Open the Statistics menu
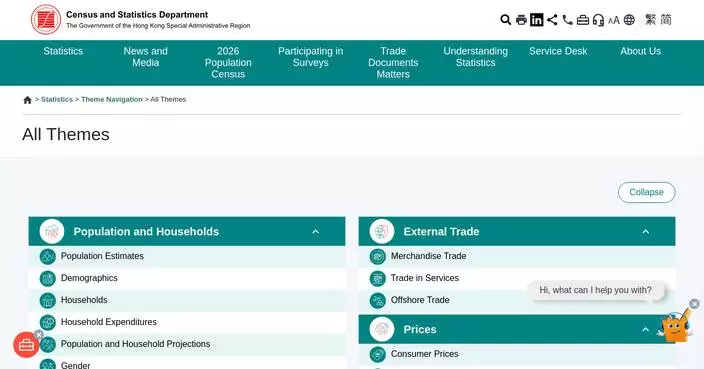 (x=63, y=51)
